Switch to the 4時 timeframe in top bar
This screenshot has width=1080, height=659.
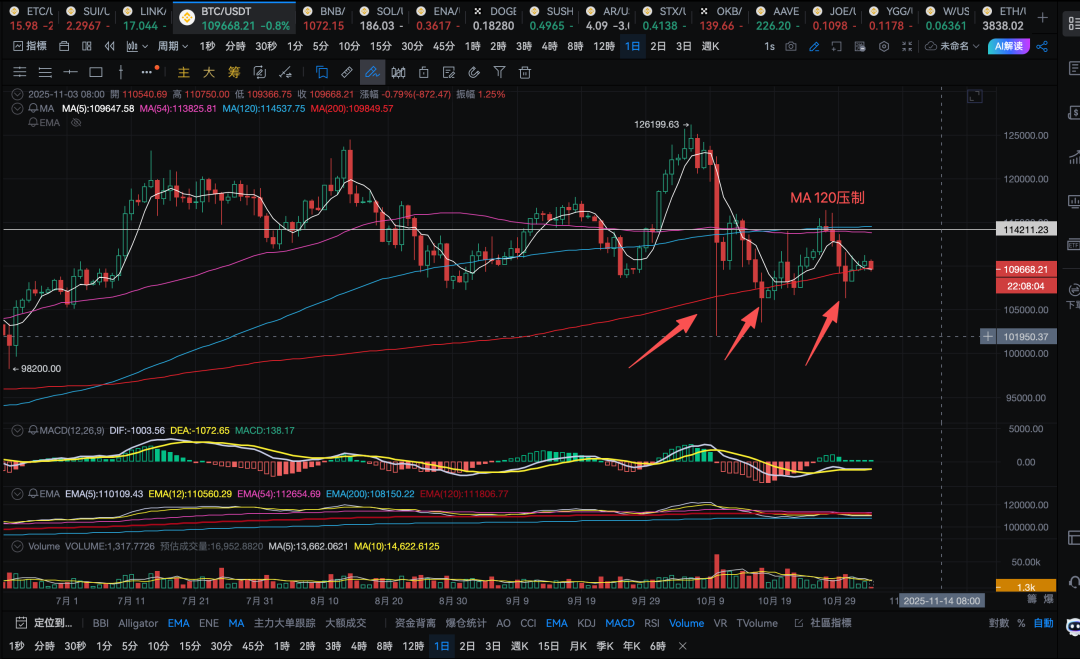[549, 46]
